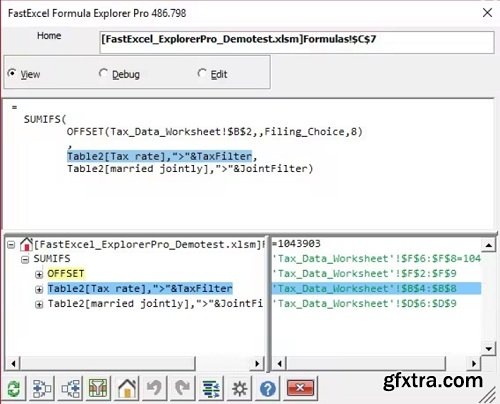The width and height of the screenshot is (500, 404).
Task: Click the cell reference address field
Action: pos(297,42)
